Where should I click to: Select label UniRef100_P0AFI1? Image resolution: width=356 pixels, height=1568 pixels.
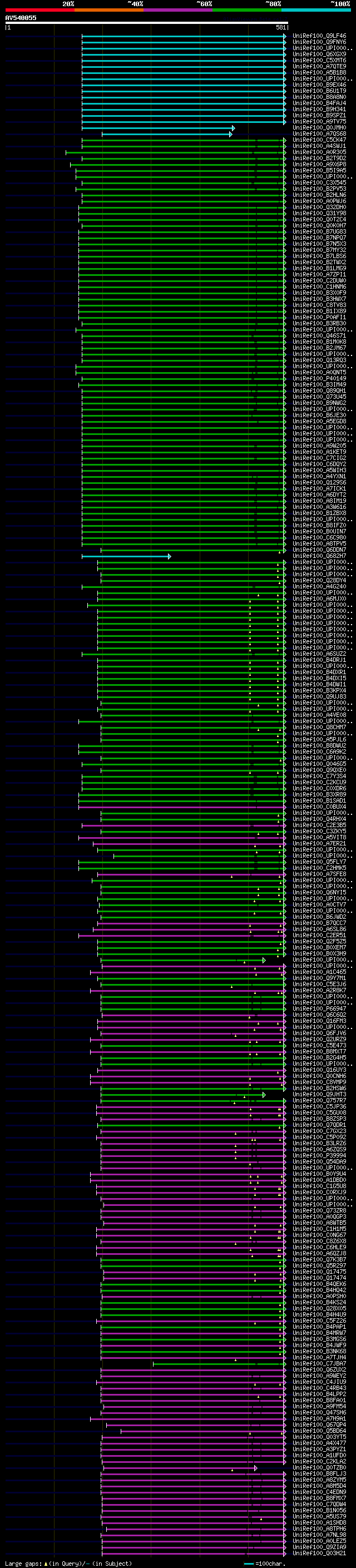pyautogui.click(x=319, y=317)
